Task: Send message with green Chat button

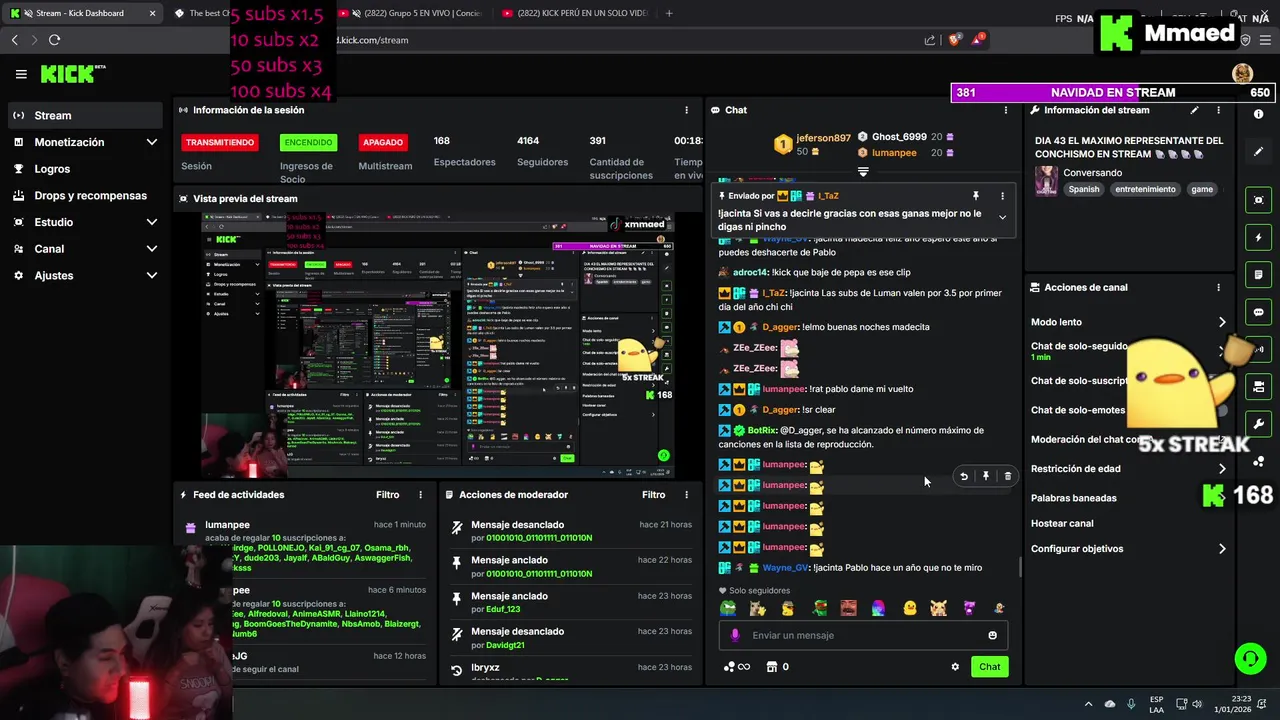Action: tap(989, 667)
